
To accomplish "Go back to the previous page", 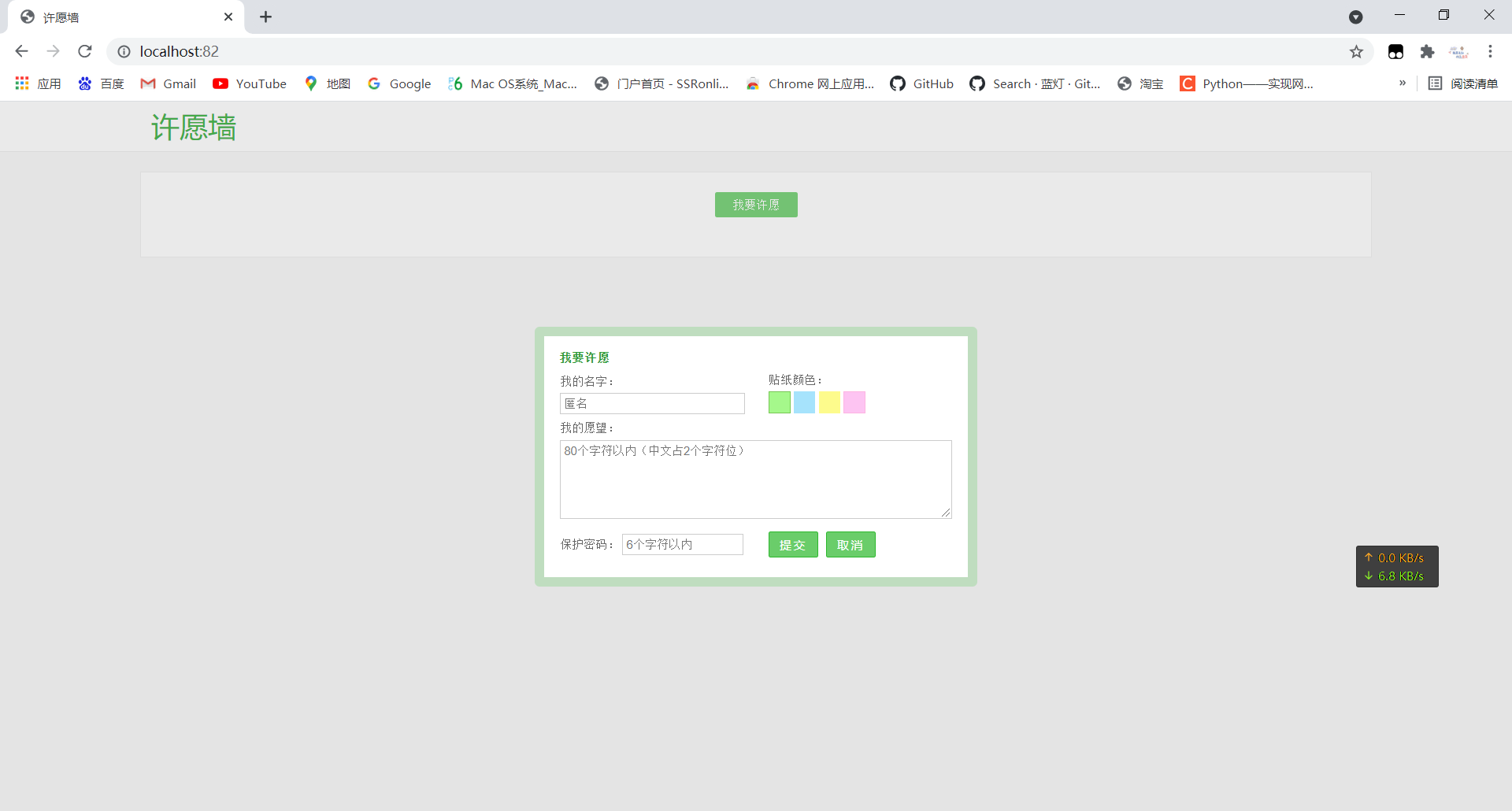I will 21,51.
